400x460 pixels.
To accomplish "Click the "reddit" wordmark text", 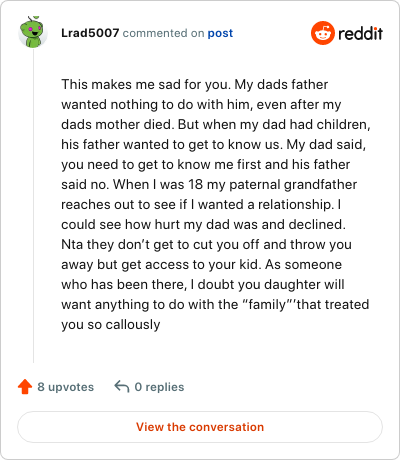I will pyautogui.click(x=360, y=33).
